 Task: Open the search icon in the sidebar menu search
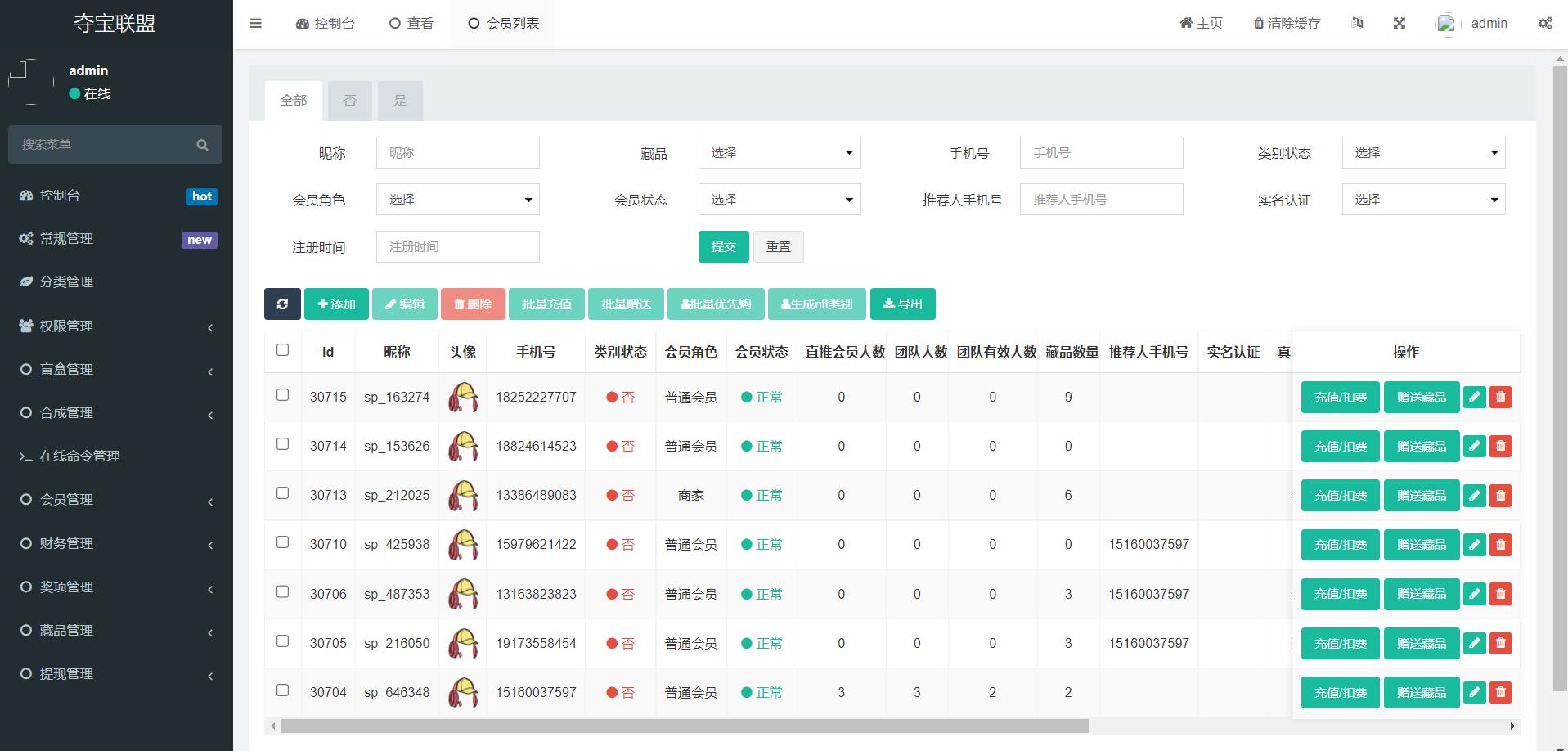(202, 144)
